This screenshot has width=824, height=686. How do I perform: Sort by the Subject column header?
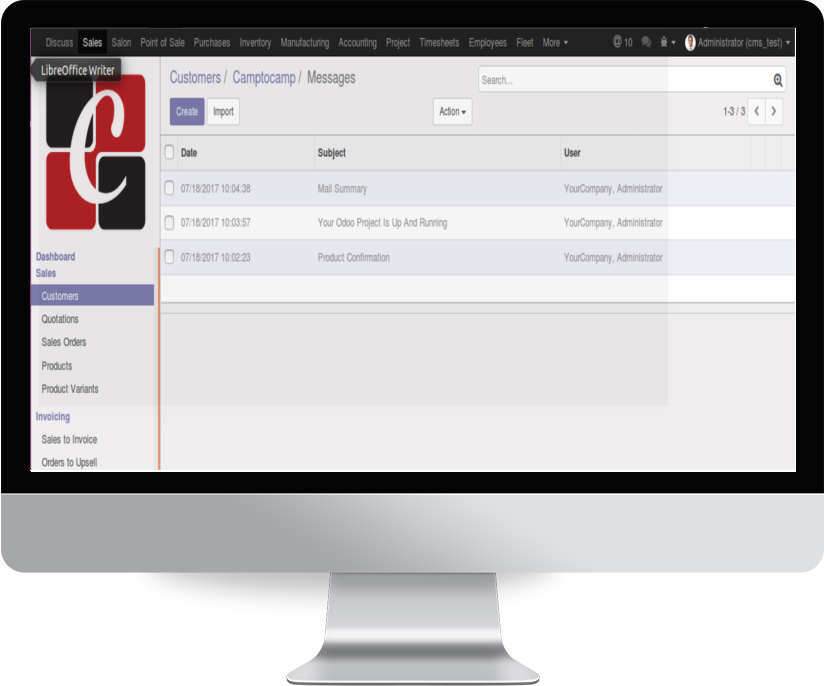(x=332, y=153)
